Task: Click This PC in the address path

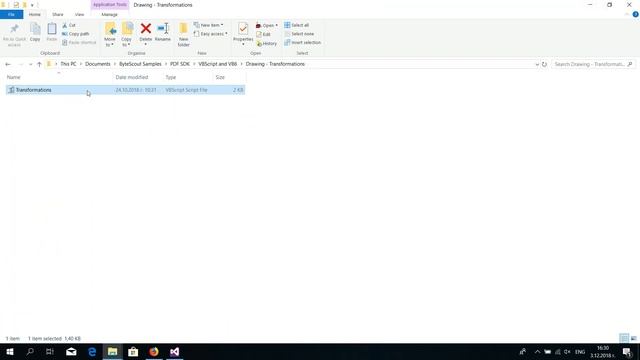Action: (x=68, y=64)
